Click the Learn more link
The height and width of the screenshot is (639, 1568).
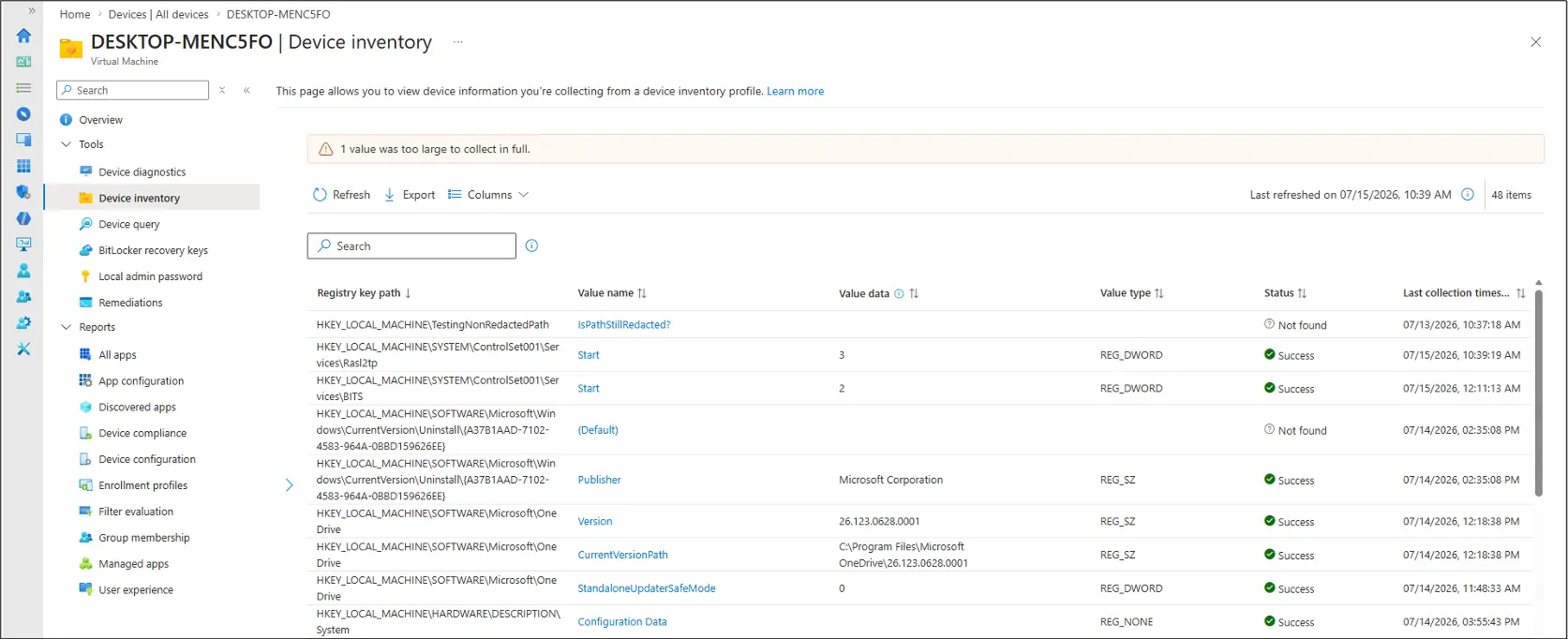(795, 91)
